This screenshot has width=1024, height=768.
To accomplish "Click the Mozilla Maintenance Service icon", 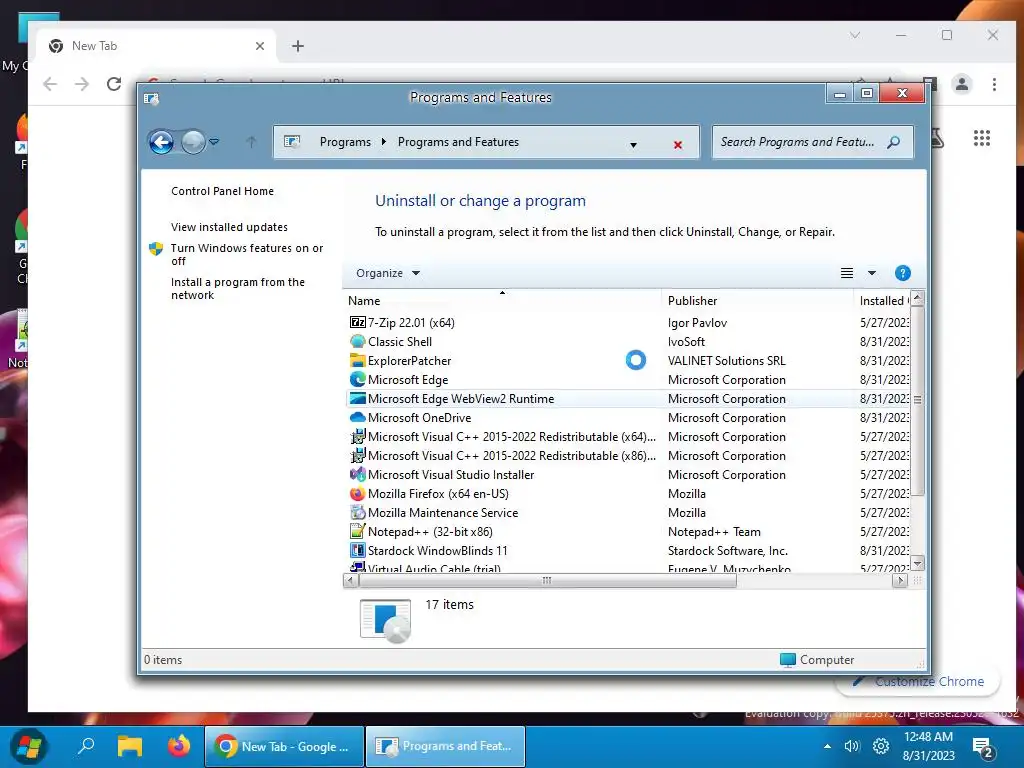I will 357,512.
